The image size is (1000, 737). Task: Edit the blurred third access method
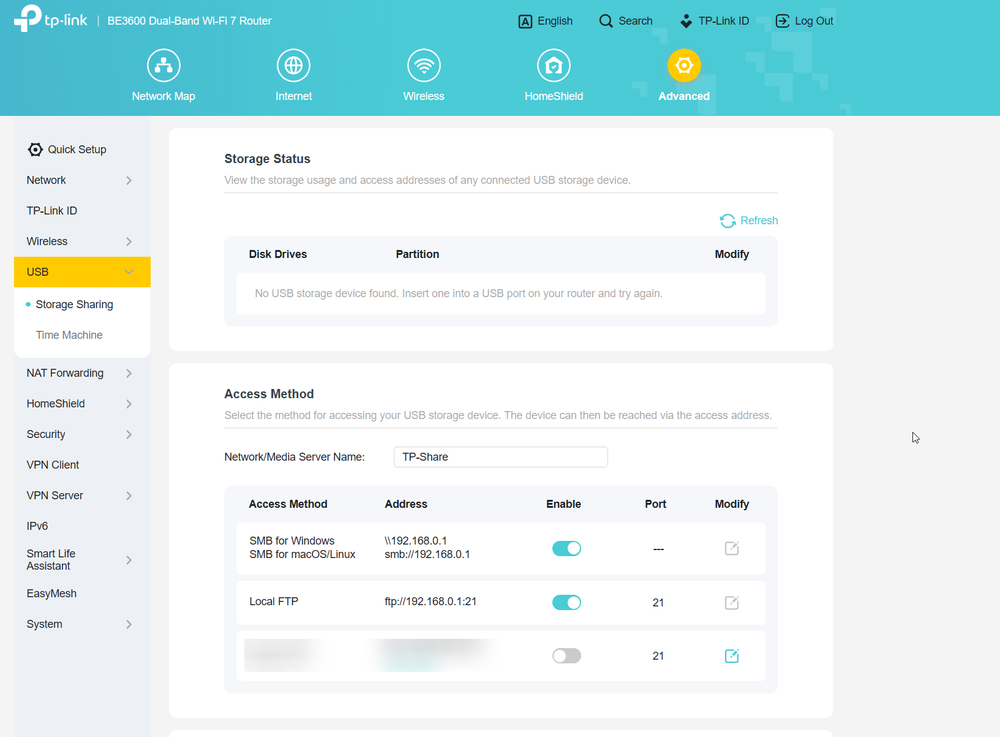coord(732,656)
